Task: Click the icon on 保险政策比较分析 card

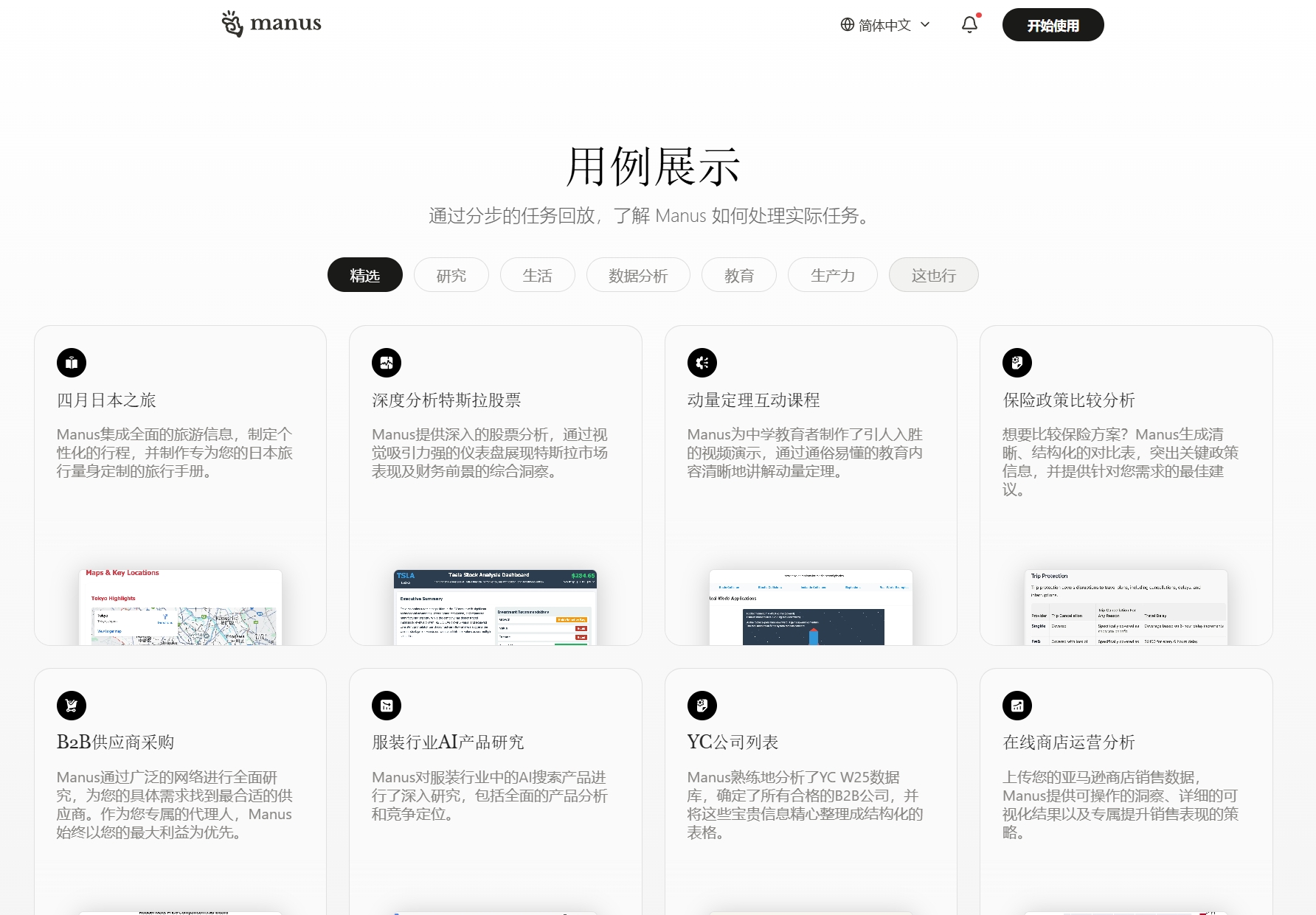Action: tap(1017, 363)
